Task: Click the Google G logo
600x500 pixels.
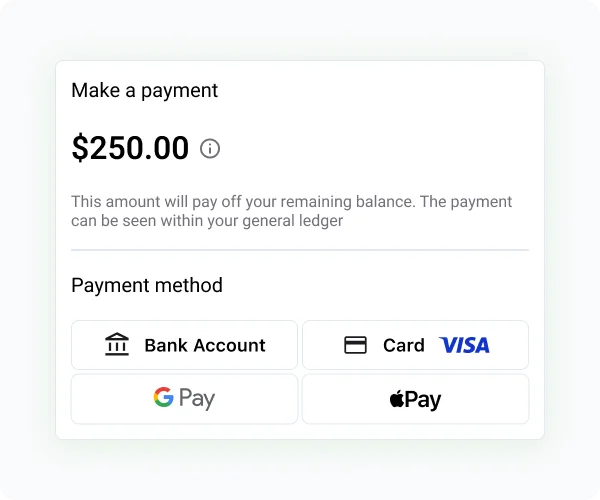Action: 163,398
